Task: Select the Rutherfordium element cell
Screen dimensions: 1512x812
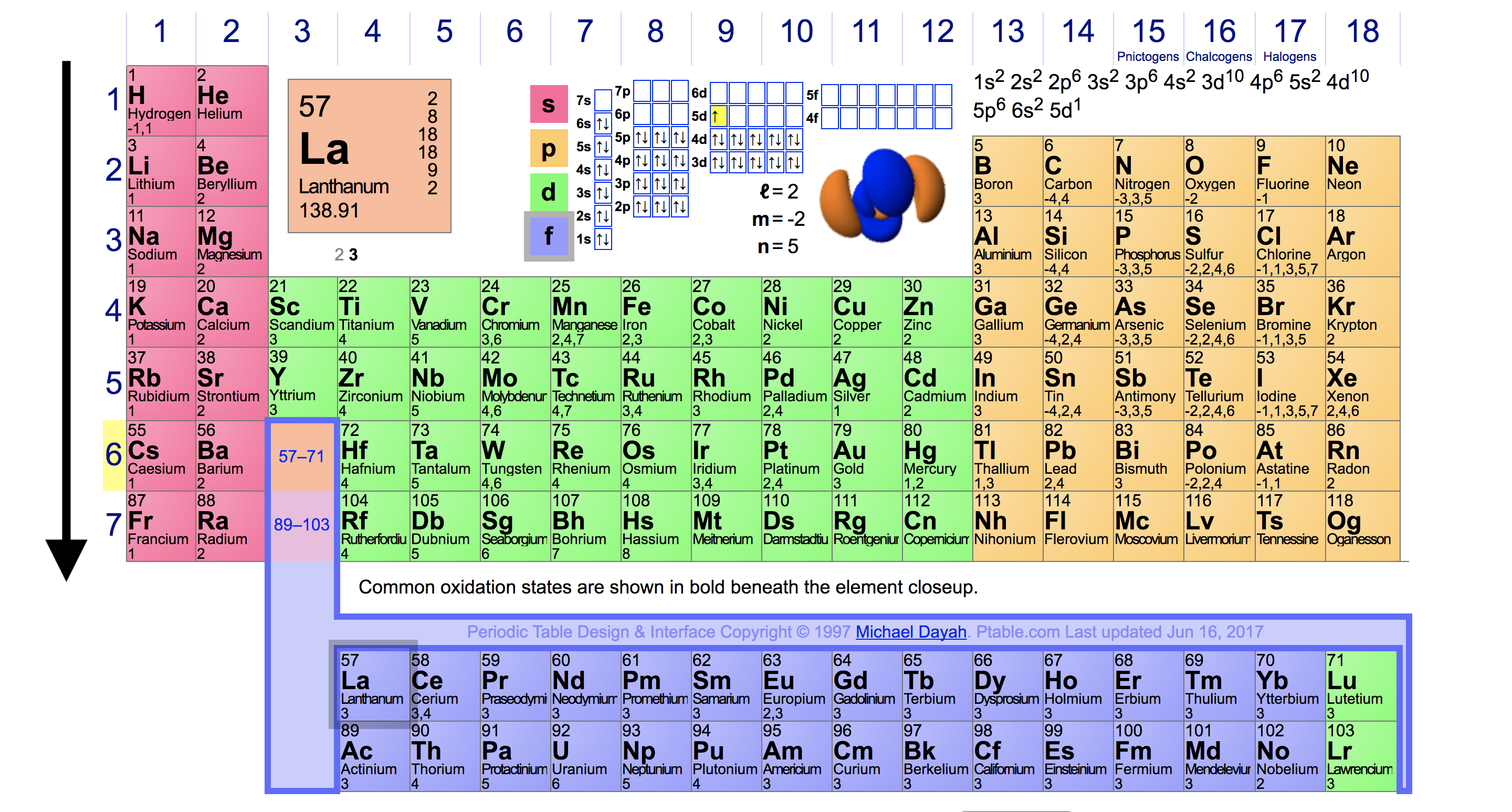Action: point(374,526)
